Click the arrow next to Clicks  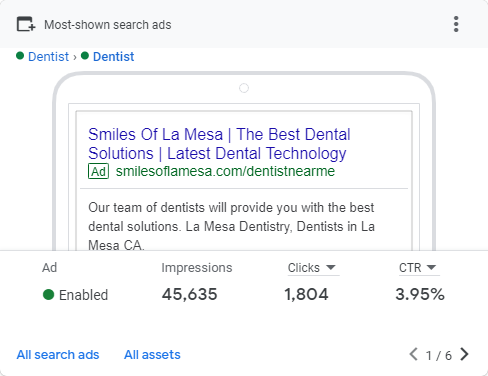coord(331,267)
